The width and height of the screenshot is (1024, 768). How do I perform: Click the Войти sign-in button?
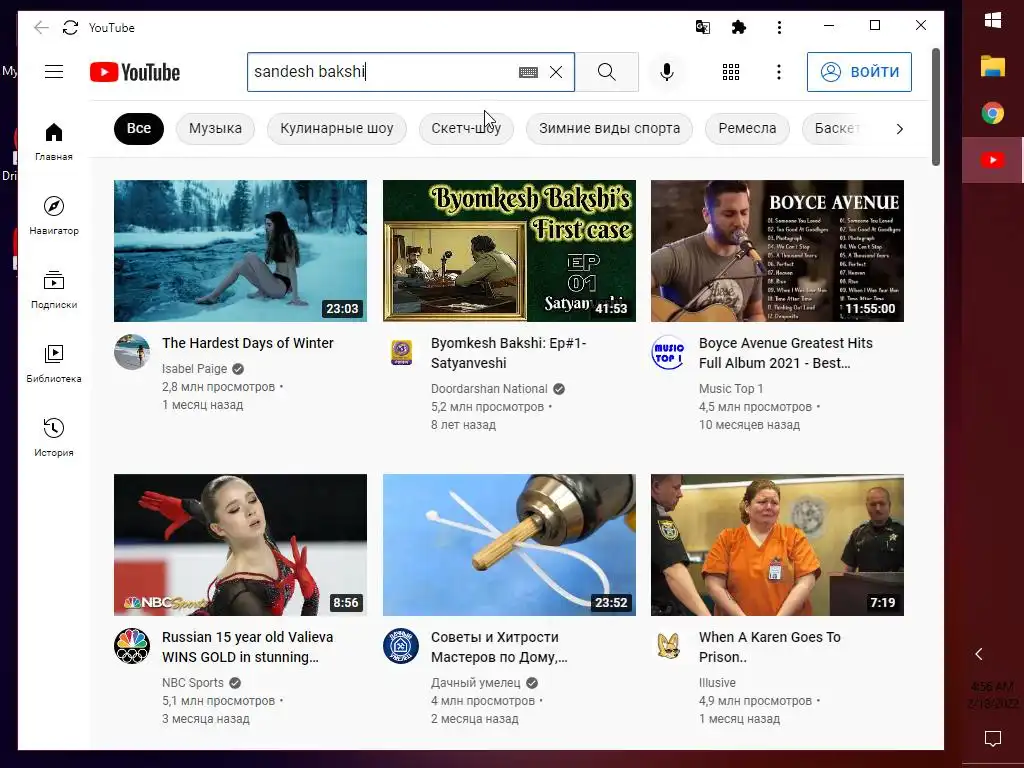point(859,72)
